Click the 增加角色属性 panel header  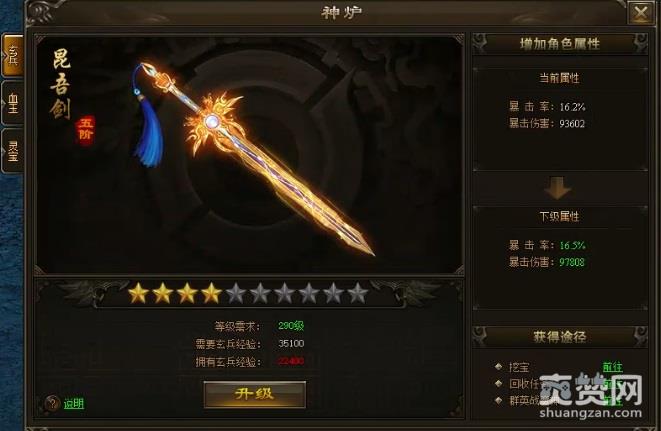click(x=559, y=43)
